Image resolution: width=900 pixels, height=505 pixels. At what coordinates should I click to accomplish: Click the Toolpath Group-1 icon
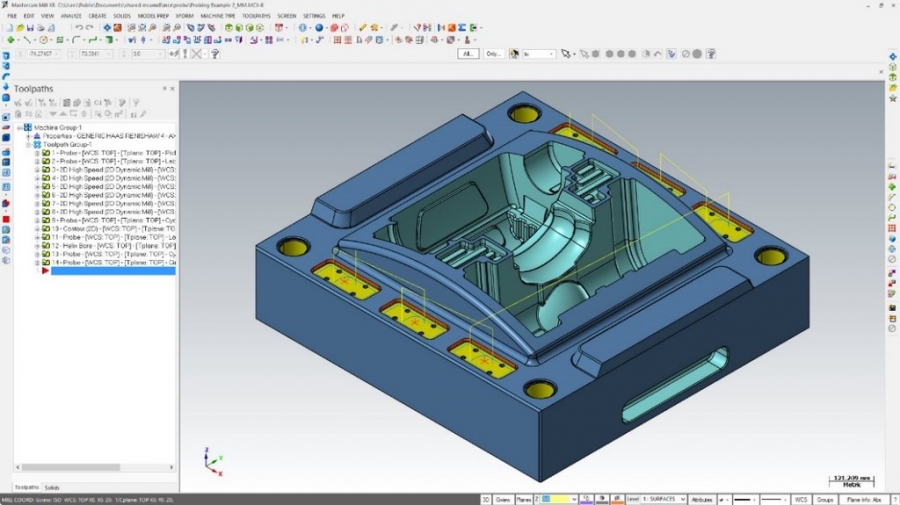coord(37,144)
